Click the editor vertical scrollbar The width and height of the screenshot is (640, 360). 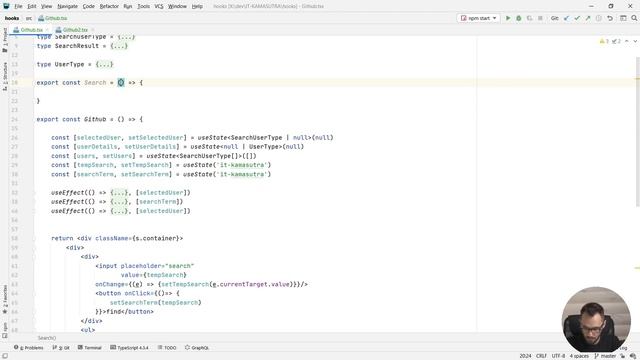point(638,132)
